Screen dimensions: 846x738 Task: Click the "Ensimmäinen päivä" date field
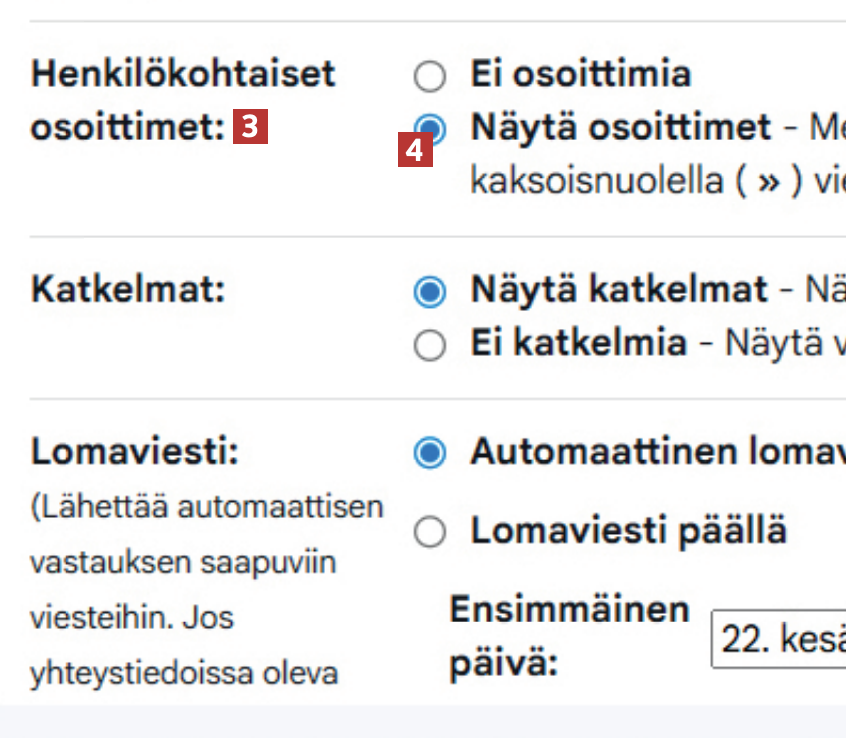tap(778, 639)
